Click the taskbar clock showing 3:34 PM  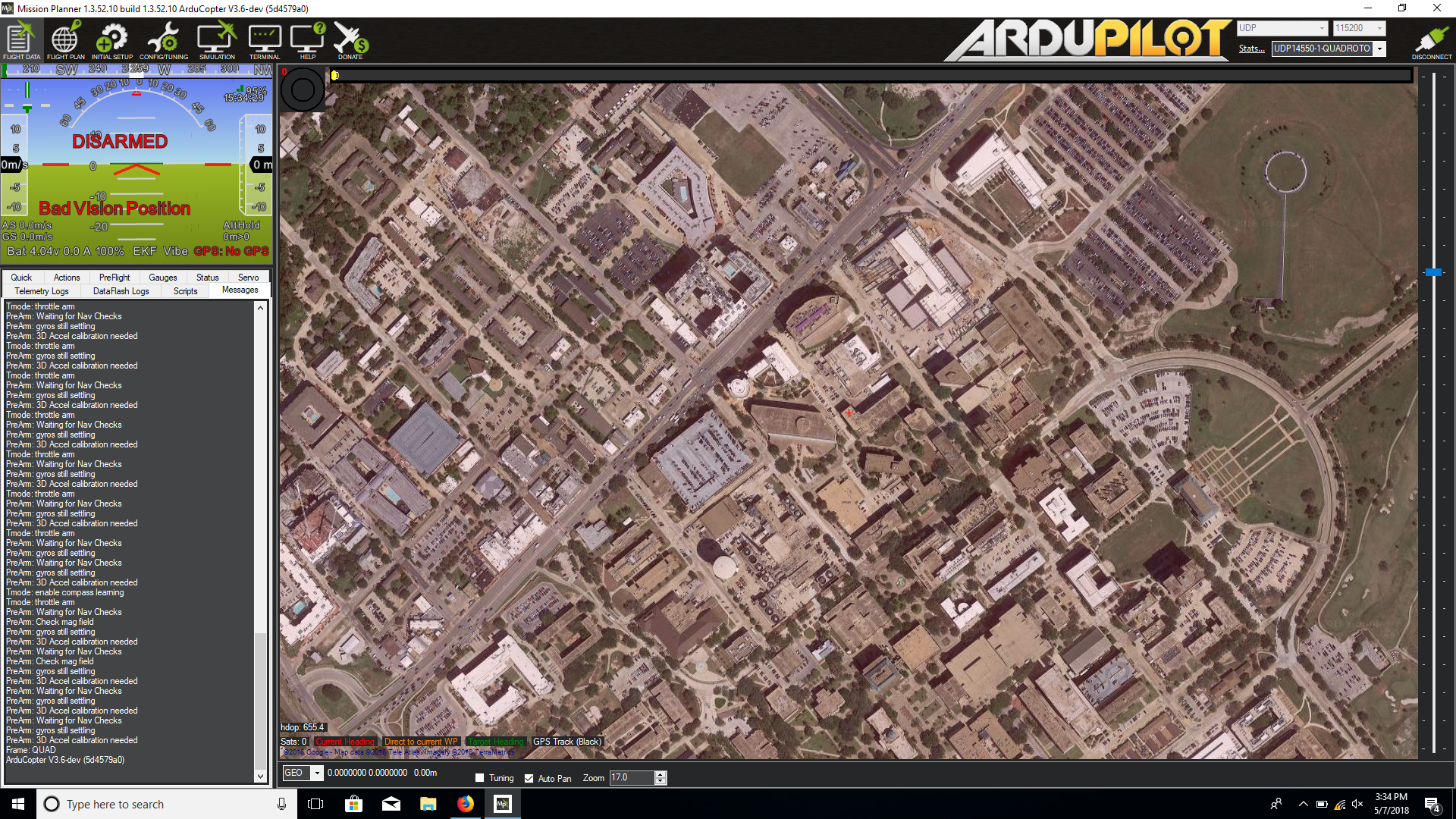[x=1391, y=804]
